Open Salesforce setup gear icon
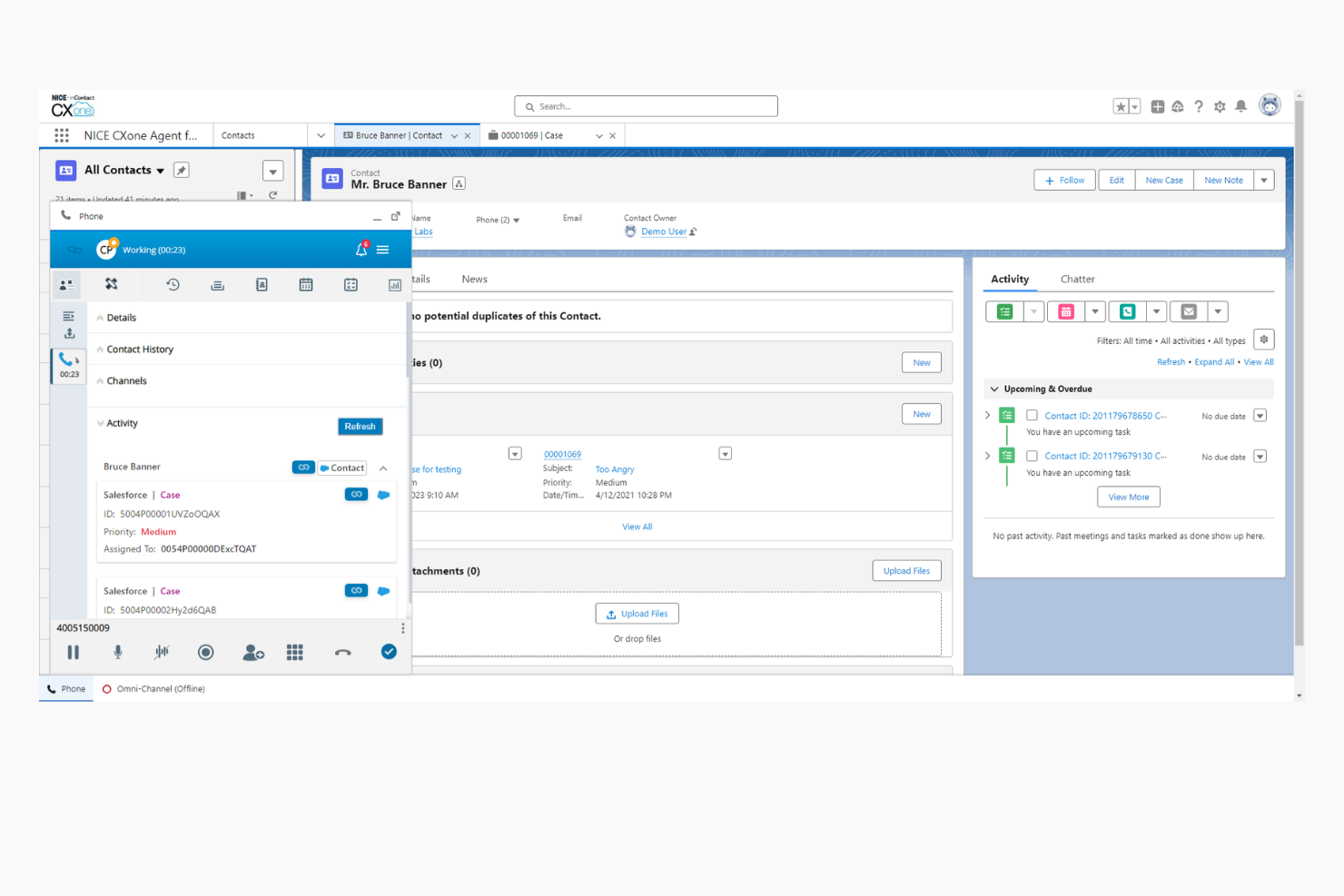Viewport: 1344px width, 896px height. (1220, 106)
